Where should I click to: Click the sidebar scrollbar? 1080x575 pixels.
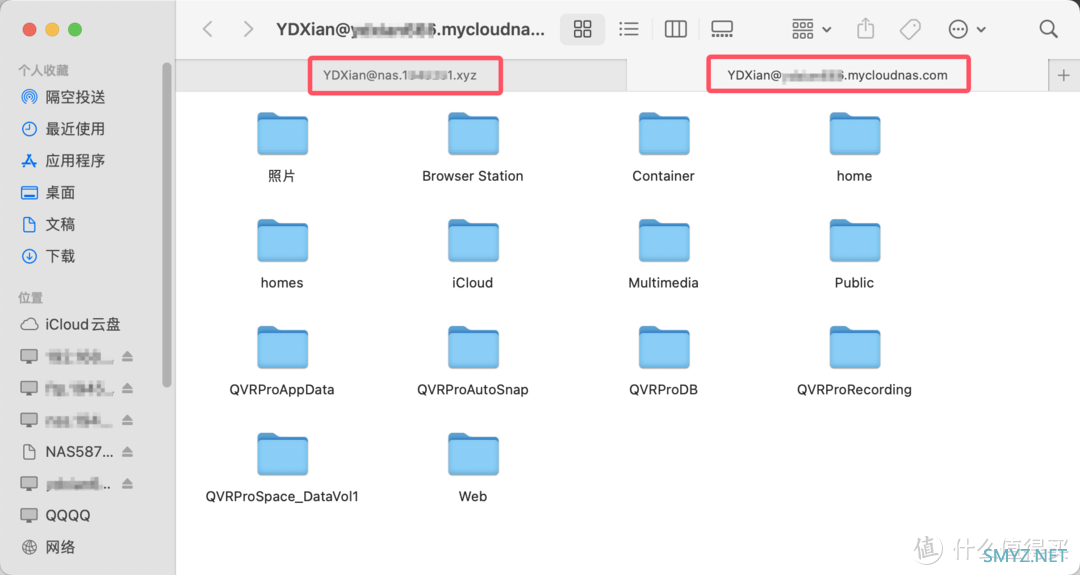click(x=166, y=224)
